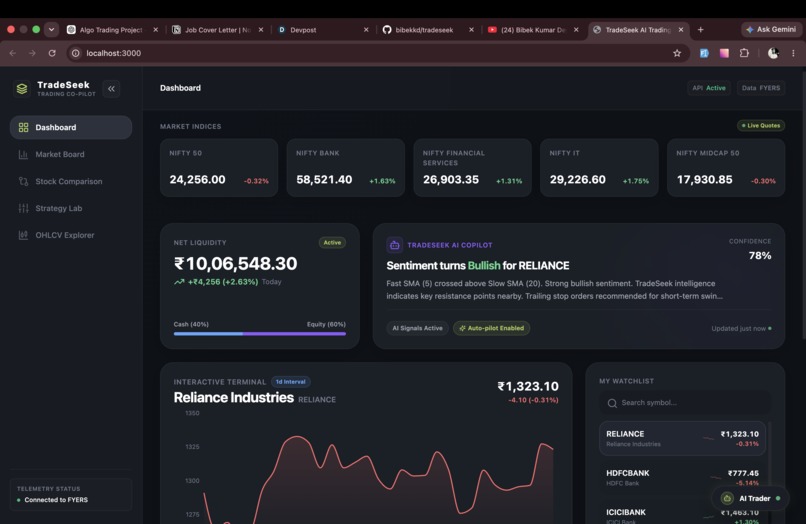Open the Chrome three-dot menu
This screenshot has width=806, height=524.
[x=793, y=53]
